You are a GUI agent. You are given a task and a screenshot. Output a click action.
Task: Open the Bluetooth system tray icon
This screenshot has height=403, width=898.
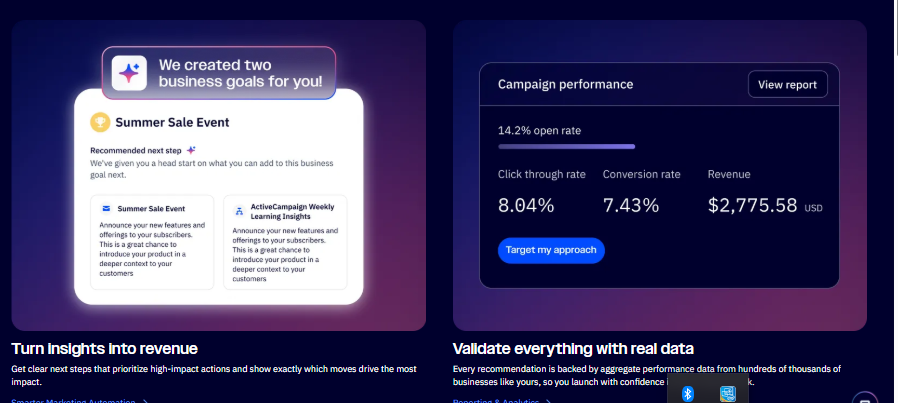(688, 393)
